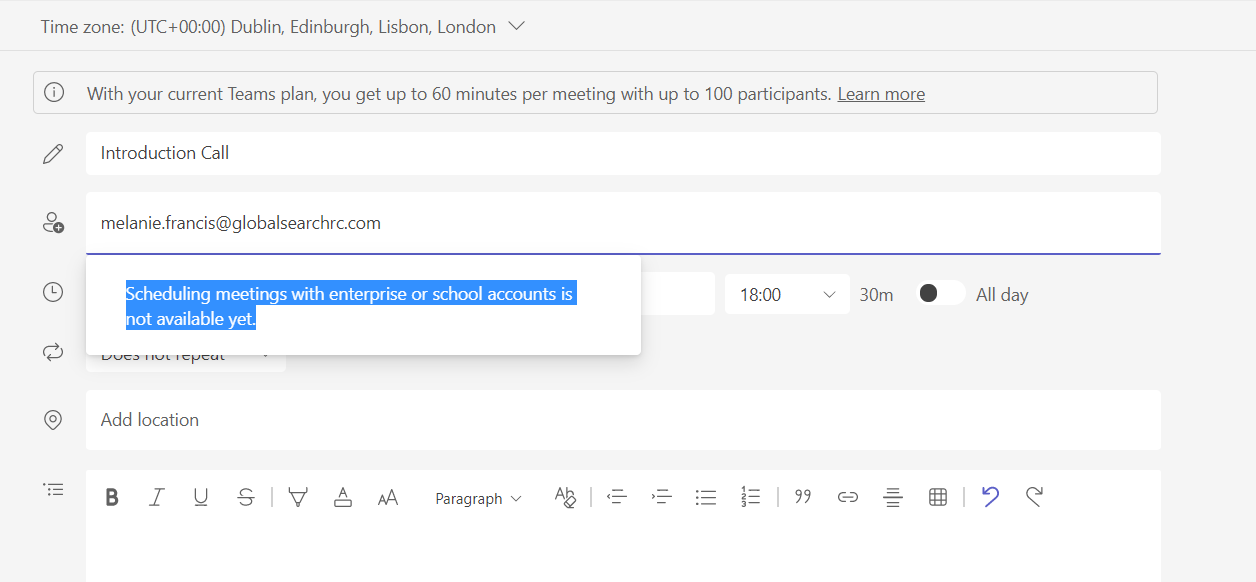Screen dimensions: 1256x582
Task: Click the pencil icon beside the meeting title
Action: pyautogui.click(x=53, y=153)
